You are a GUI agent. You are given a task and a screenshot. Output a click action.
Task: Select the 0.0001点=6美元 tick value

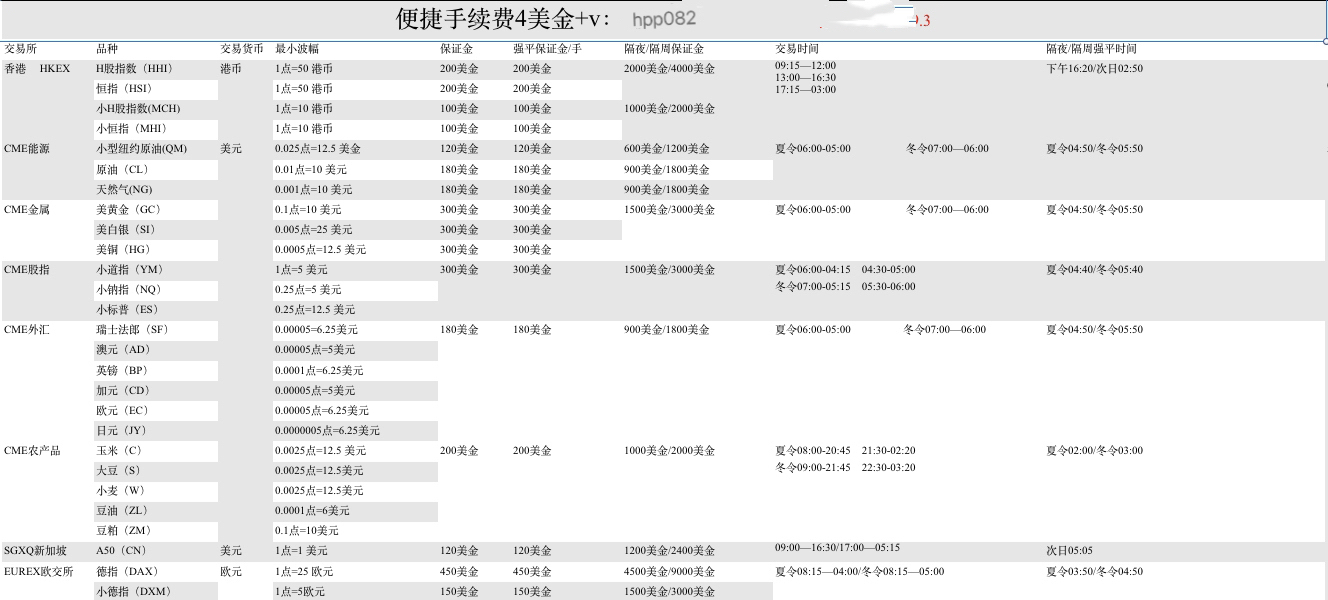click(312, 511)
